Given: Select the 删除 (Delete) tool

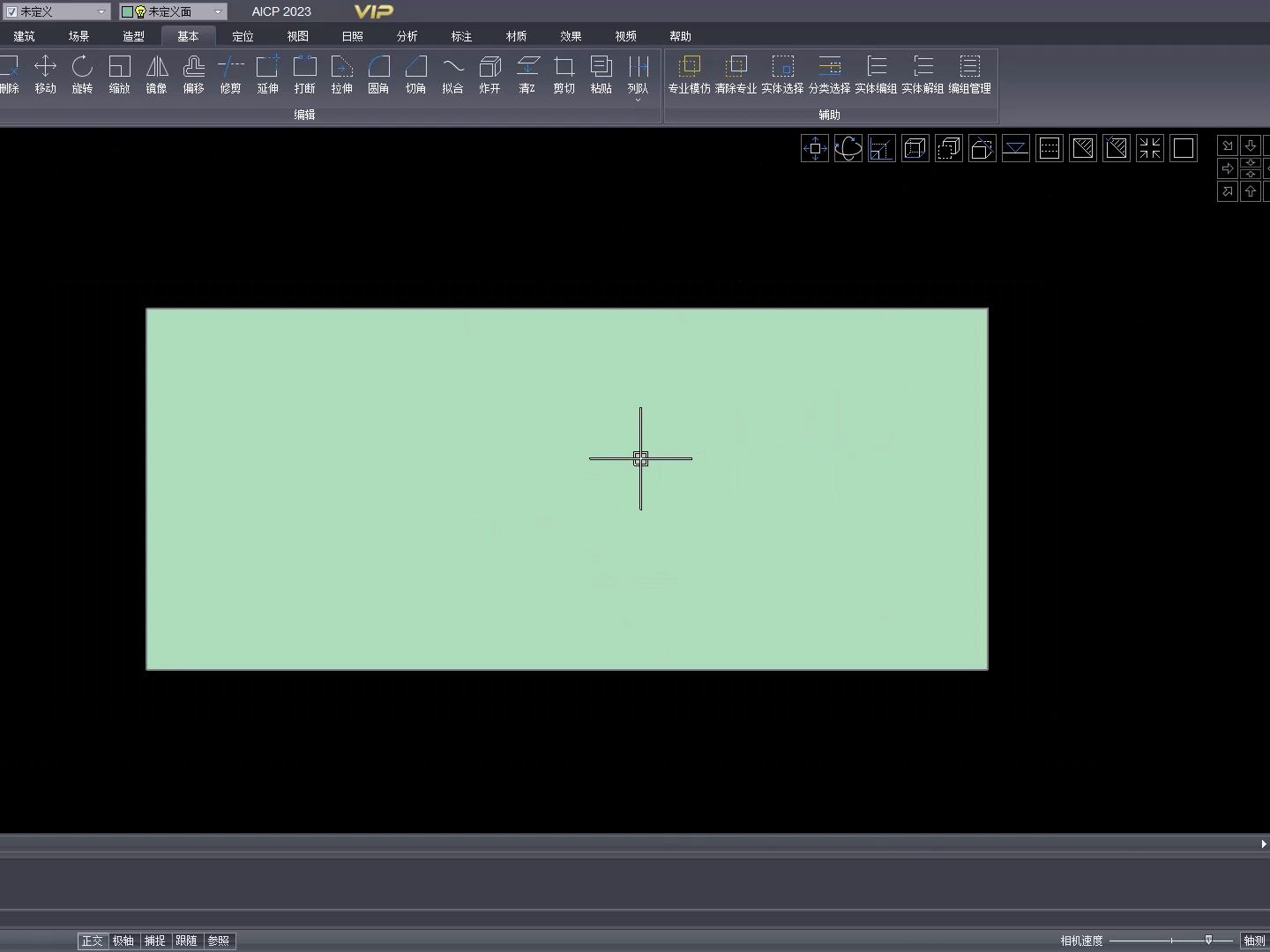Looking at the screenshot, I should coord(9,75).
